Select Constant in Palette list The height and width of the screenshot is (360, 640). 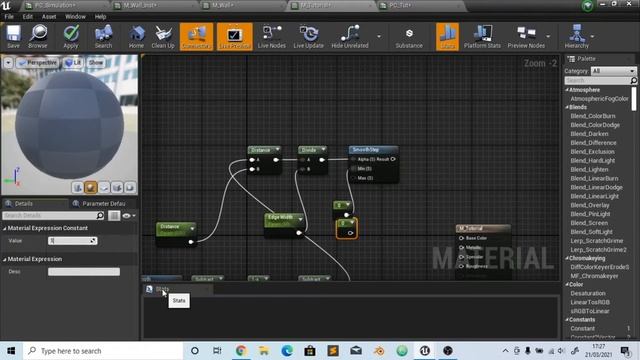(582, 329)
